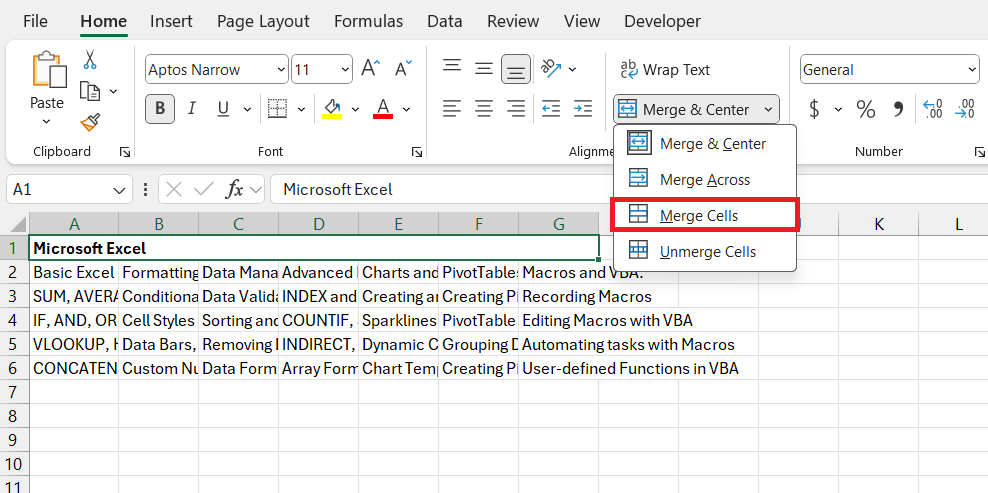Switch to Page Layout tab
This screenshot has height=493, width=988.
tap(263, 21)
